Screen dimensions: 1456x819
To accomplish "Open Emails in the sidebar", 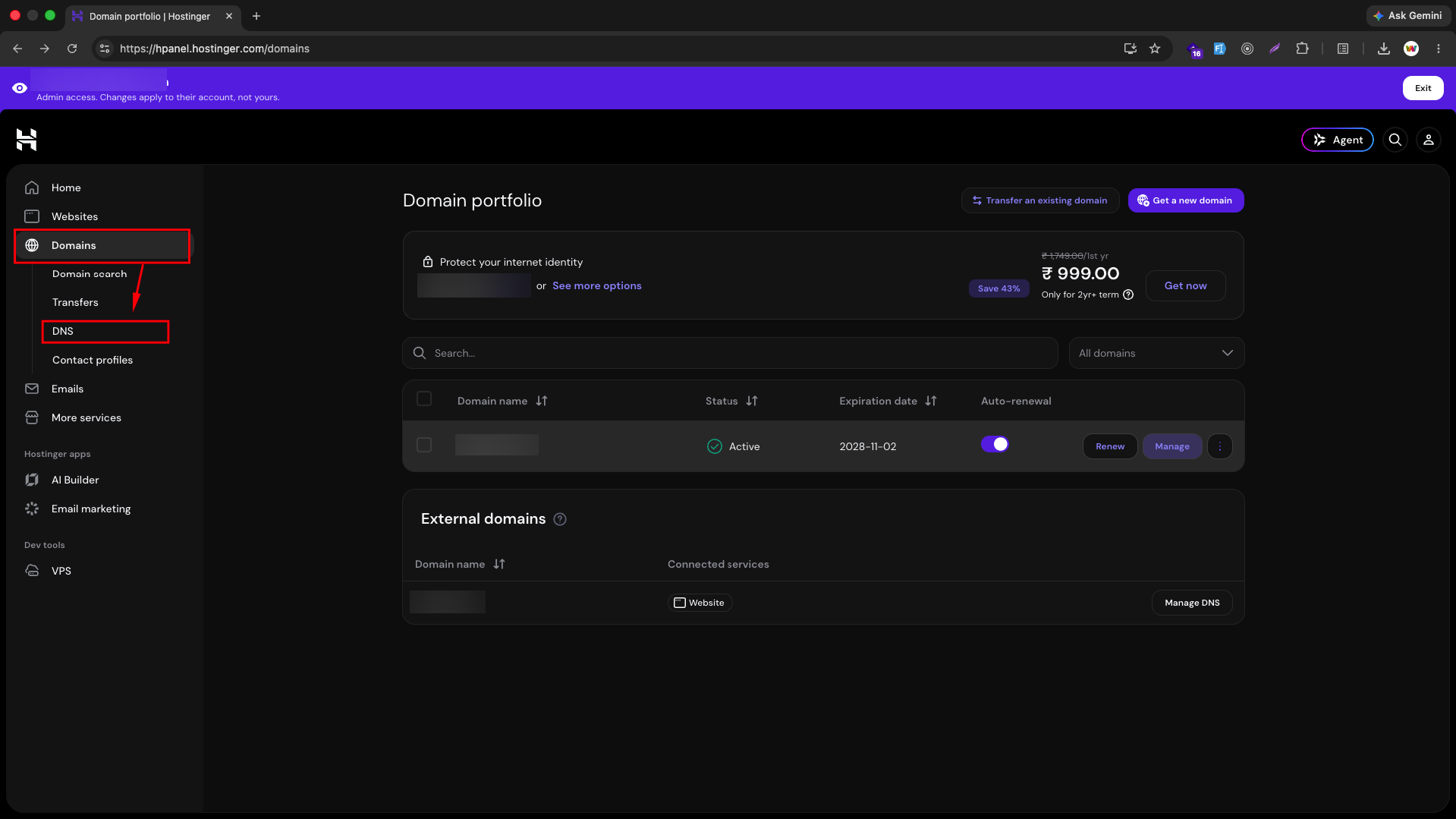I will [x=68, y=389].
